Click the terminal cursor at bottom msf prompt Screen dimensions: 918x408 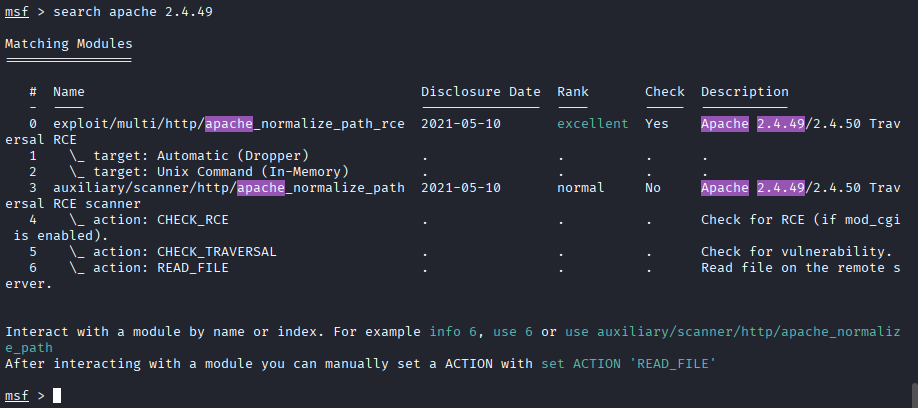click(57, 396)
